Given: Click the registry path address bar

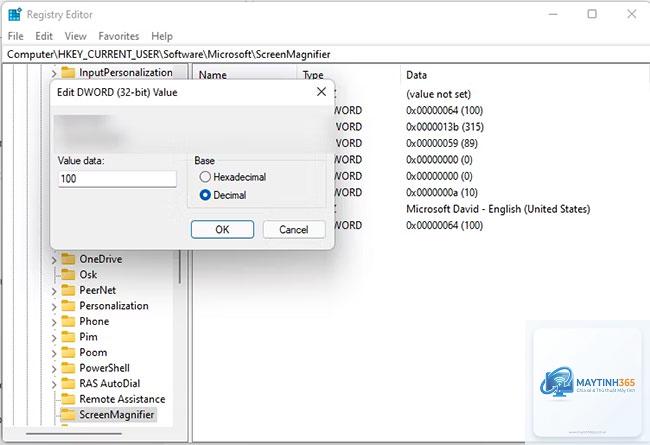Looking at the screenshot, I should coord(325,54).
